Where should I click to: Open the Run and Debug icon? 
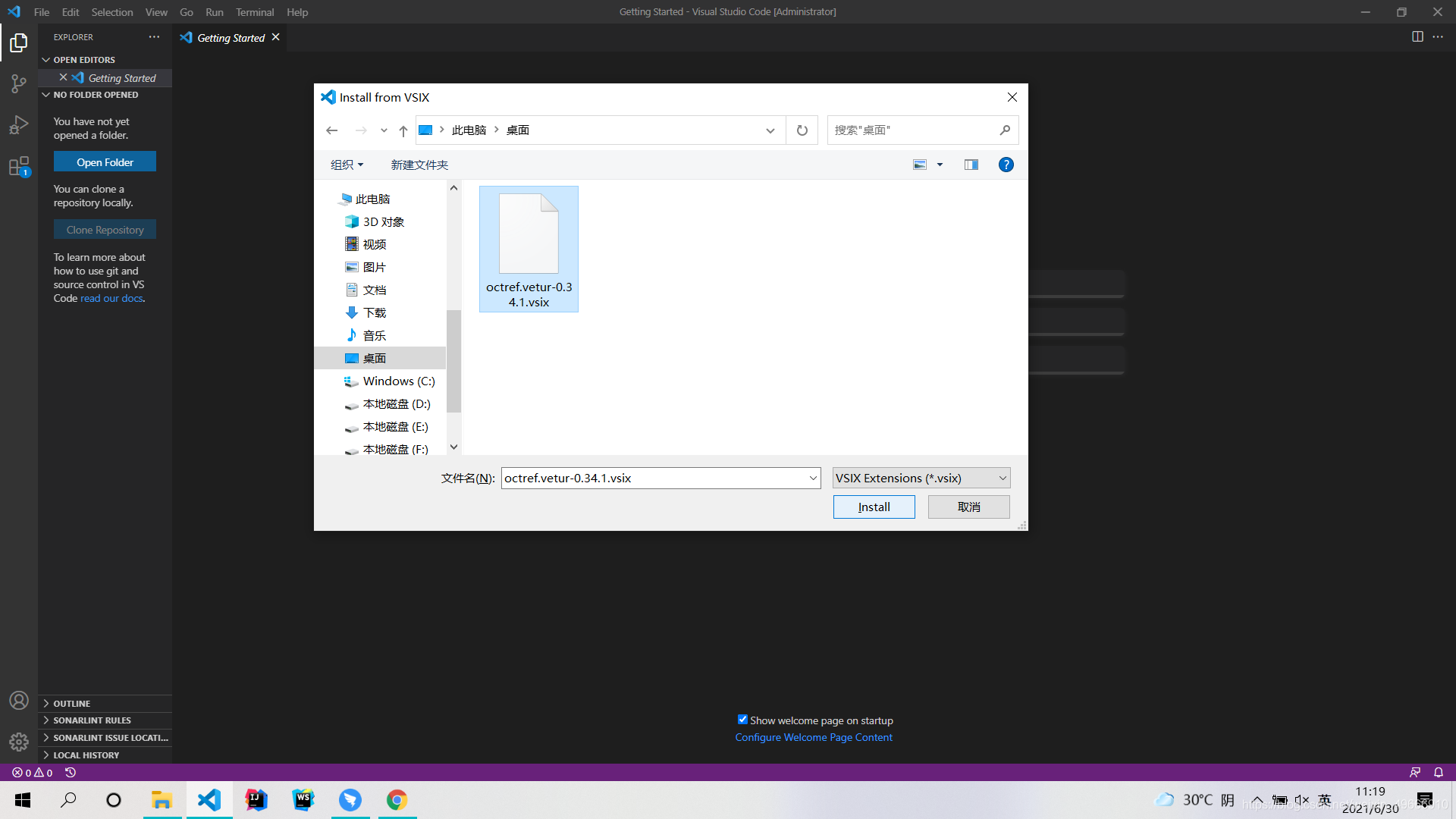(18, 124)
